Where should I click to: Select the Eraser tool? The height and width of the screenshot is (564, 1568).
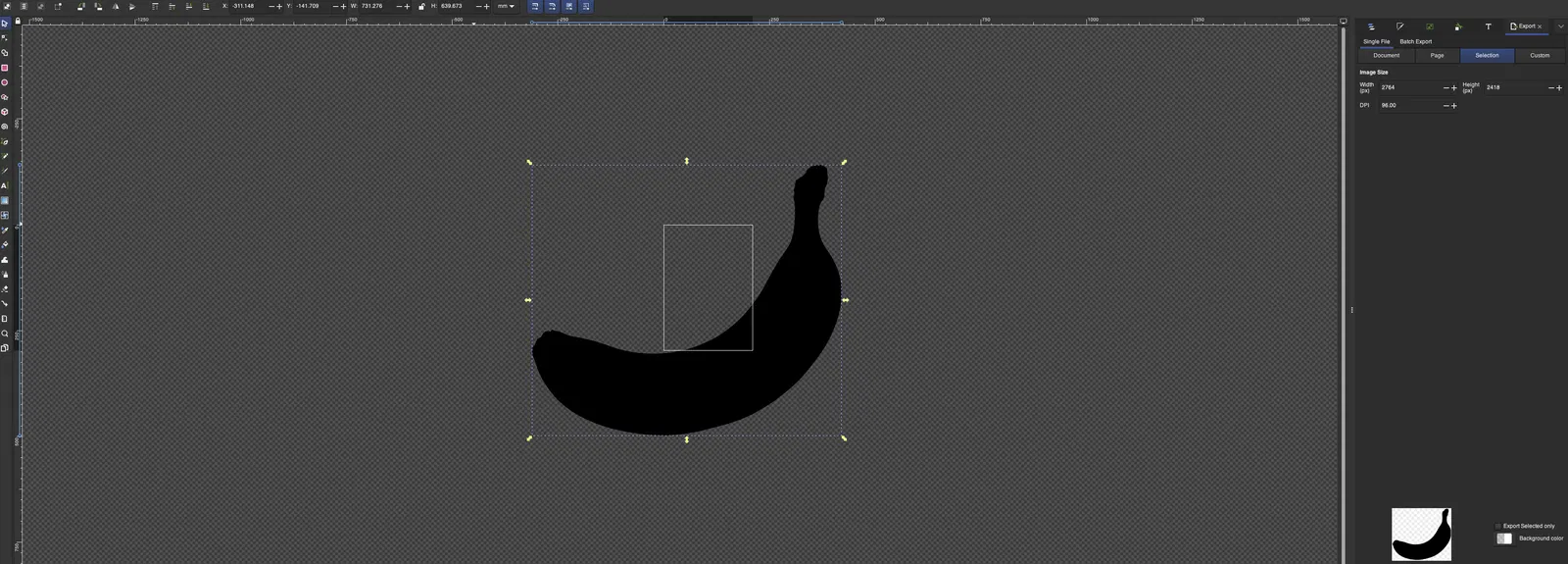pos(5,289)
